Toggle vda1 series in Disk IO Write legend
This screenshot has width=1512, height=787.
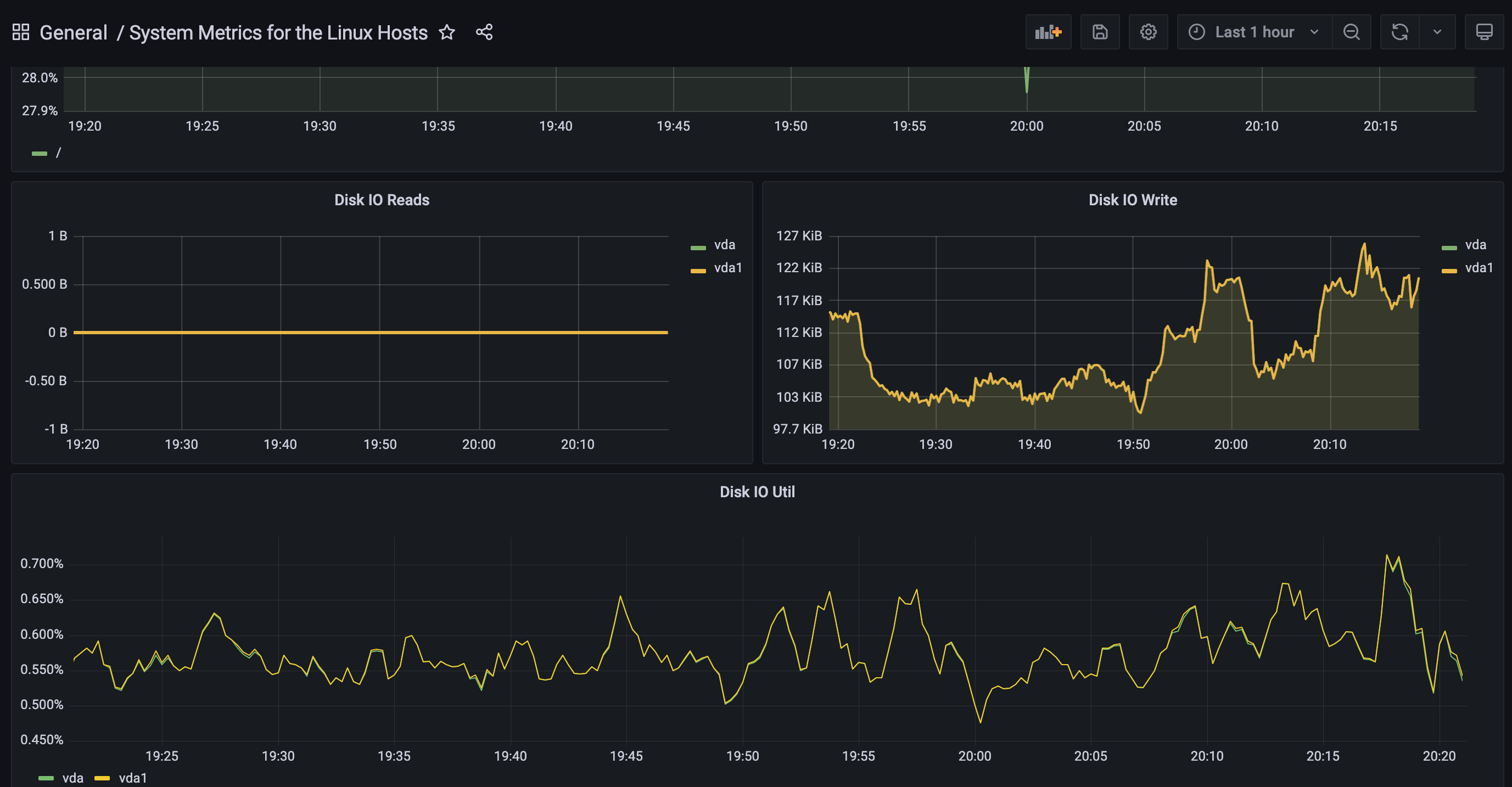click(x=1479, y=268)
